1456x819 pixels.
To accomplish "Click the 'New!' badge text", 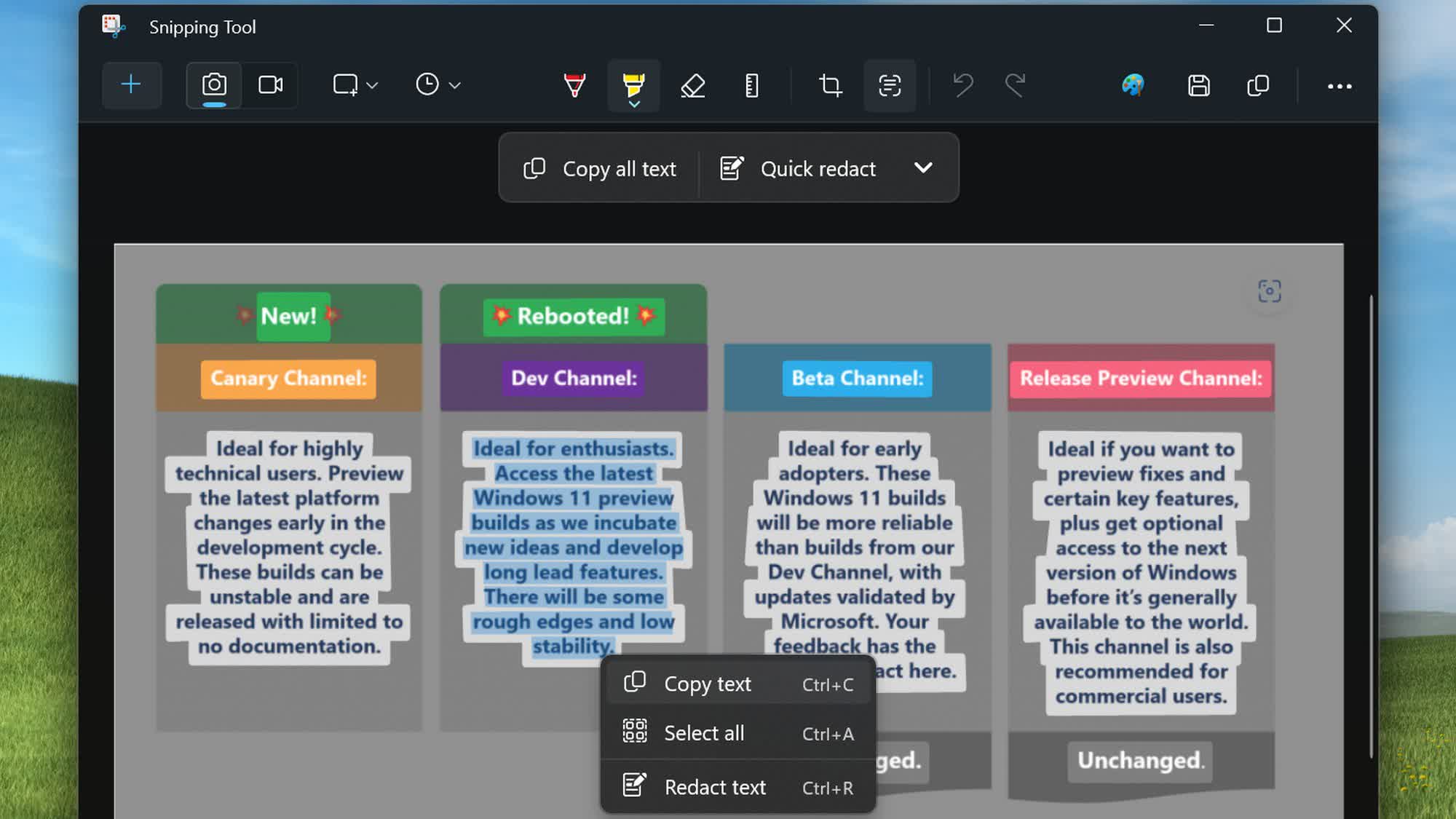I will coord(289,316).
